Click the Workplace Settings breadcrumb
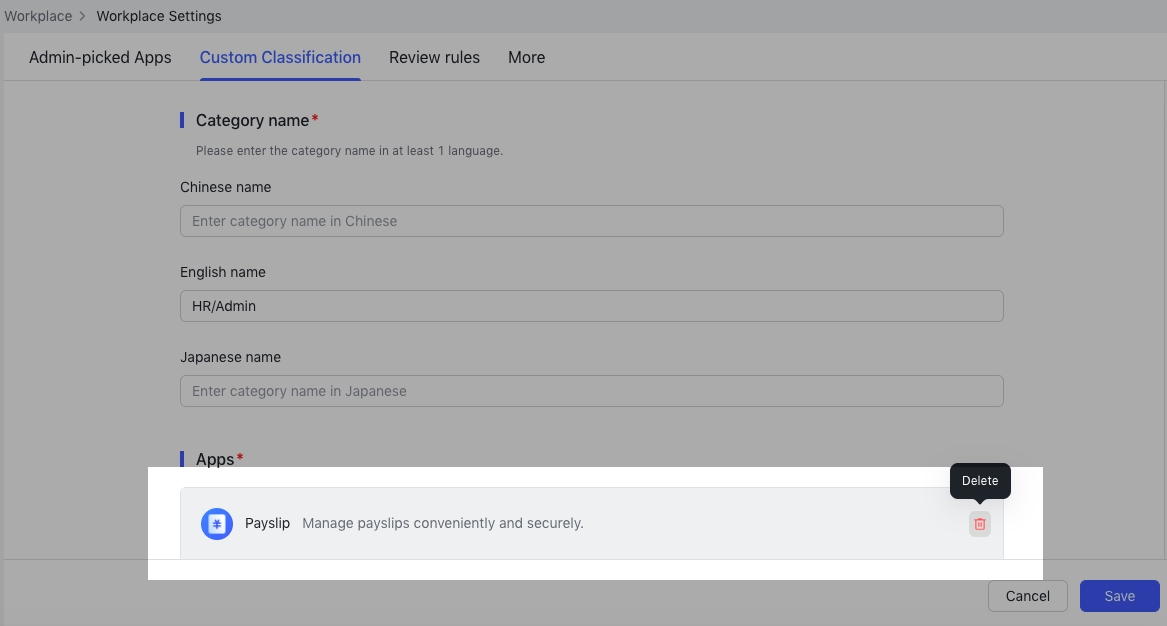Image resolution: width=1167 pixels, height=626 pixels. [159, 16]
